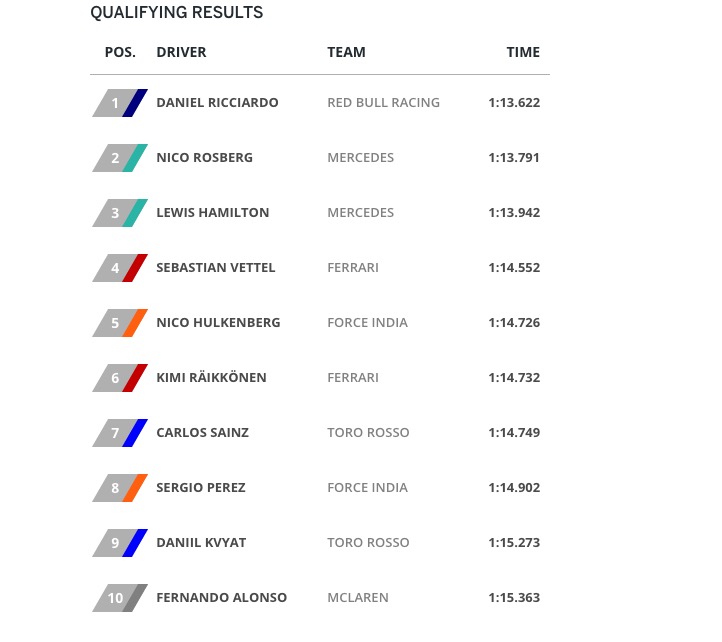
Task: Select driver Daniel Ricciardo
Action: [x=217, y=103]
